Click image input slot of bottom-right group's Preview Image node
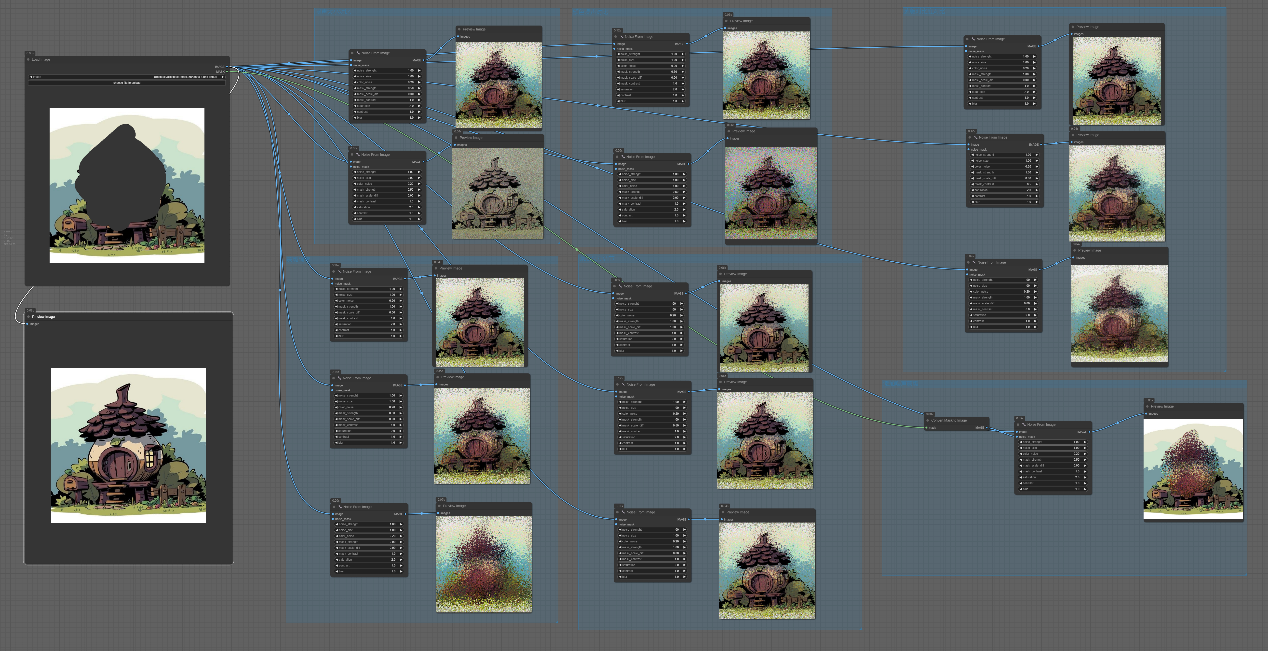The height and width of the screenshot is (651, 1268). coord(1148,413)
